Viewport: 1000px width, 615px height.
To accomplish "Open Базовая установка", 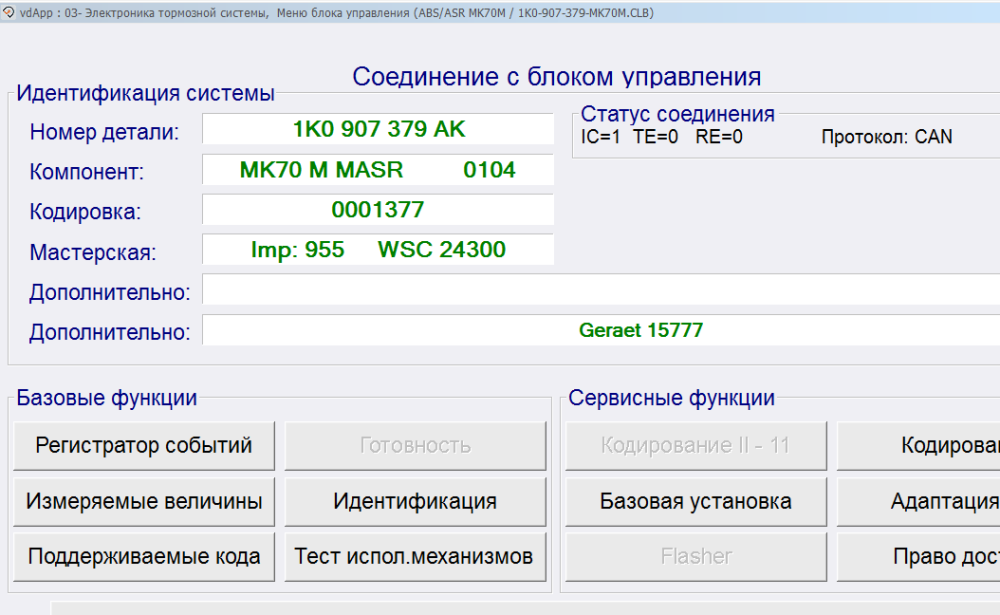I will coord(696,501).
